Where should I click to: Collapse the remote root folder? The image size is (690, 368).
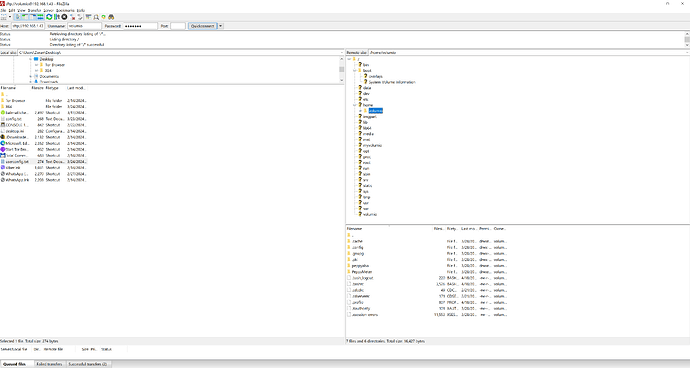coord(349,59)
